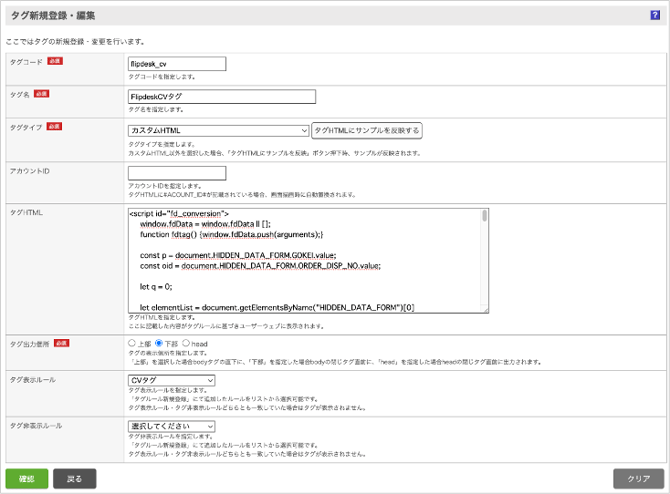Choose the head radio option
The height and width of the screenshot is (494, 670).
[186, 343]
